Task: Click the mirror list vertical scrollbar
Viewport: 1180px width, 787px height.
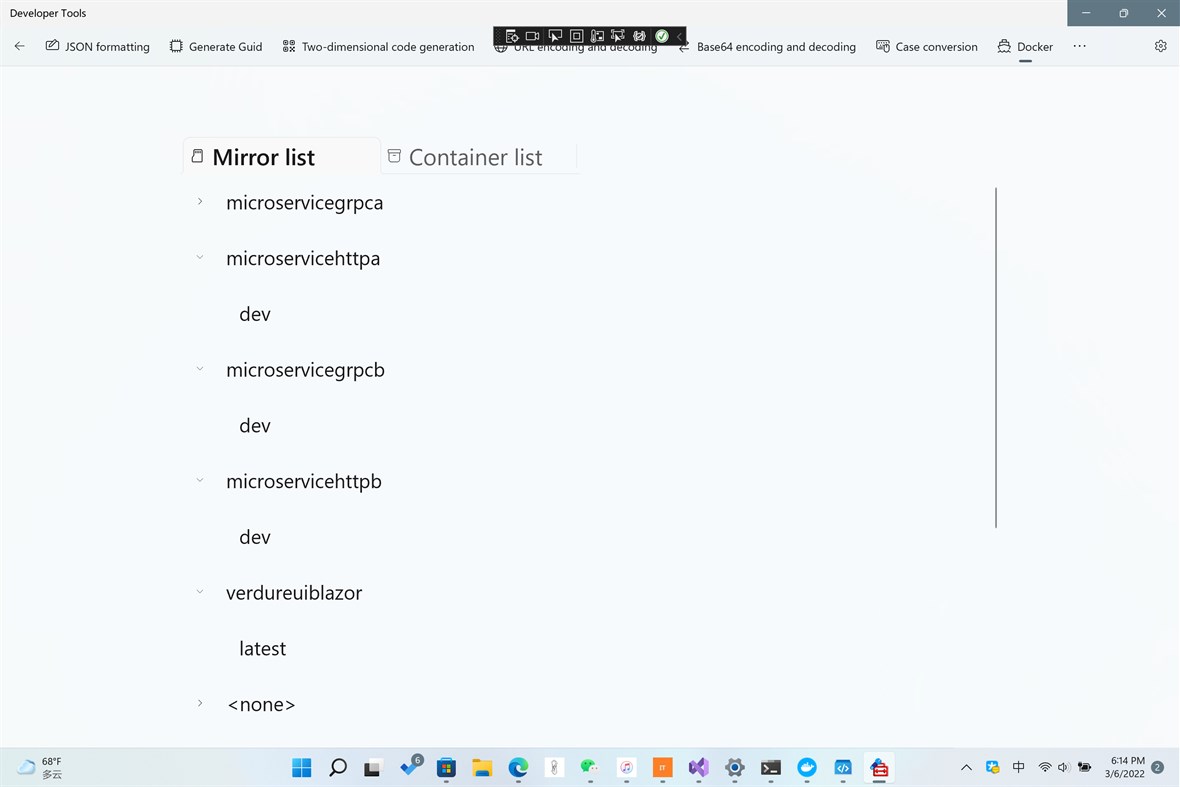Action: click(996, 357)
